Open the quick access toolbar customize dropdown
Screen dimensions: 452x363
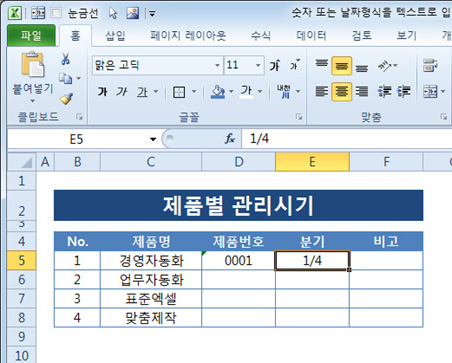(x=152, y=14)
